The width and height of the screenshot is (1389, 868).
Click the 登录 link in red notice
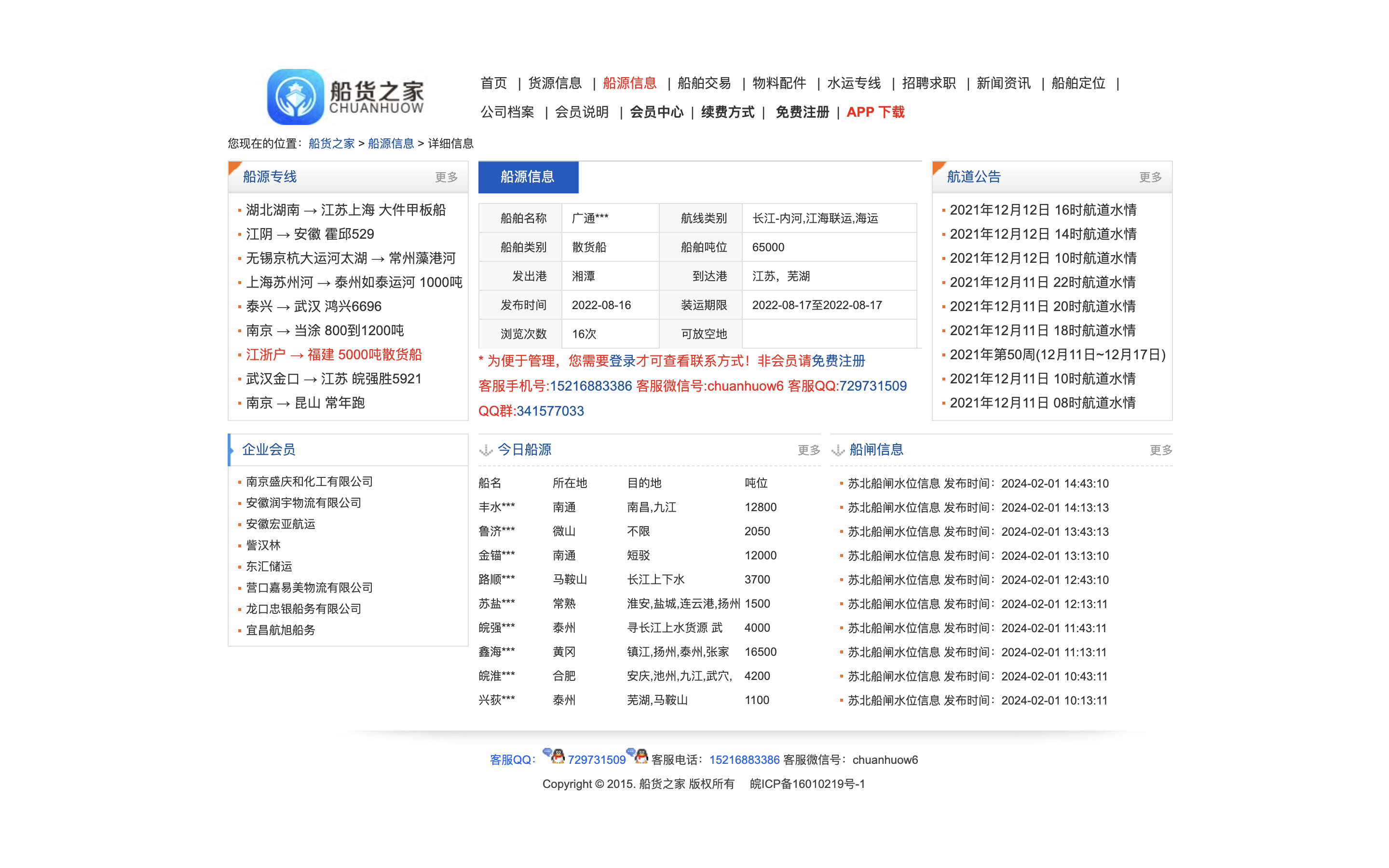pos(622,361)
